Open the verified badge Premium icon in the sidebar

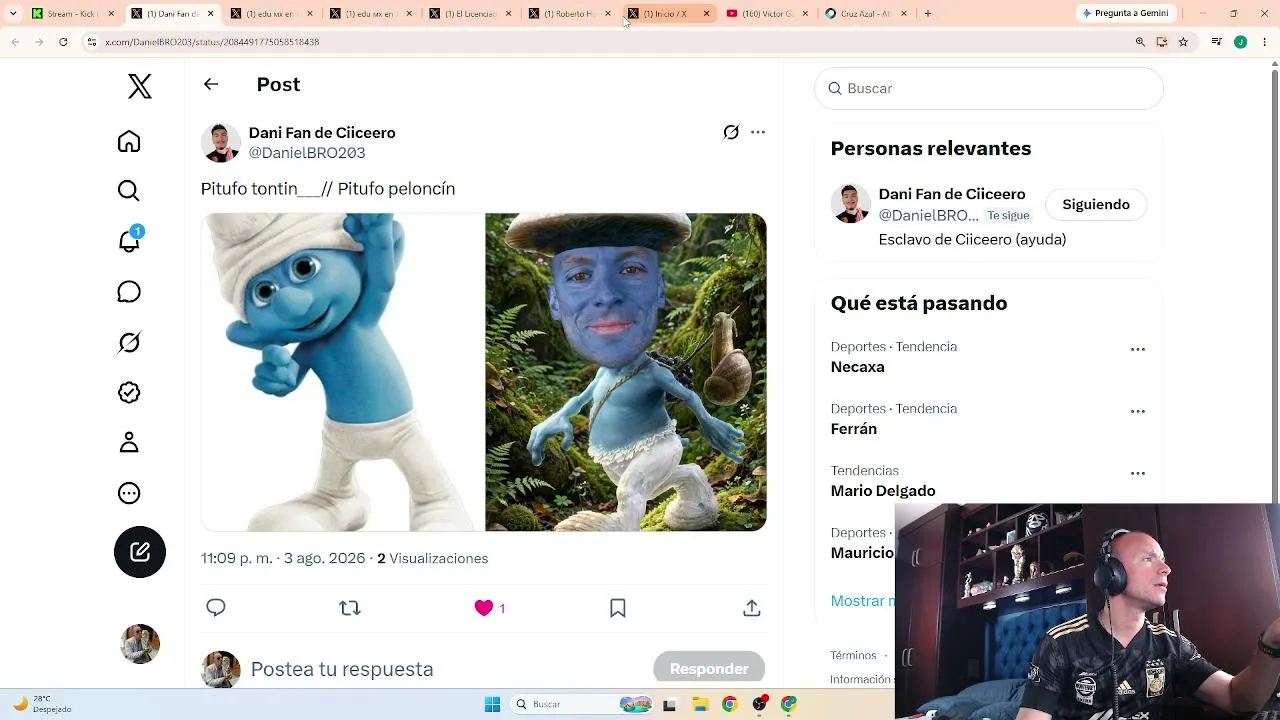(129, 392)
